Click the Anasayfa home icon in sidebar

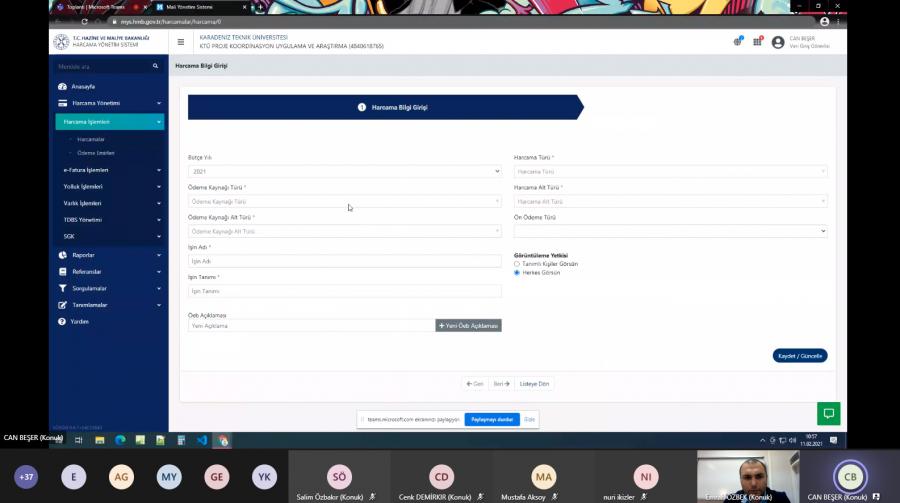pyautogui.click(x=62, y=87)
